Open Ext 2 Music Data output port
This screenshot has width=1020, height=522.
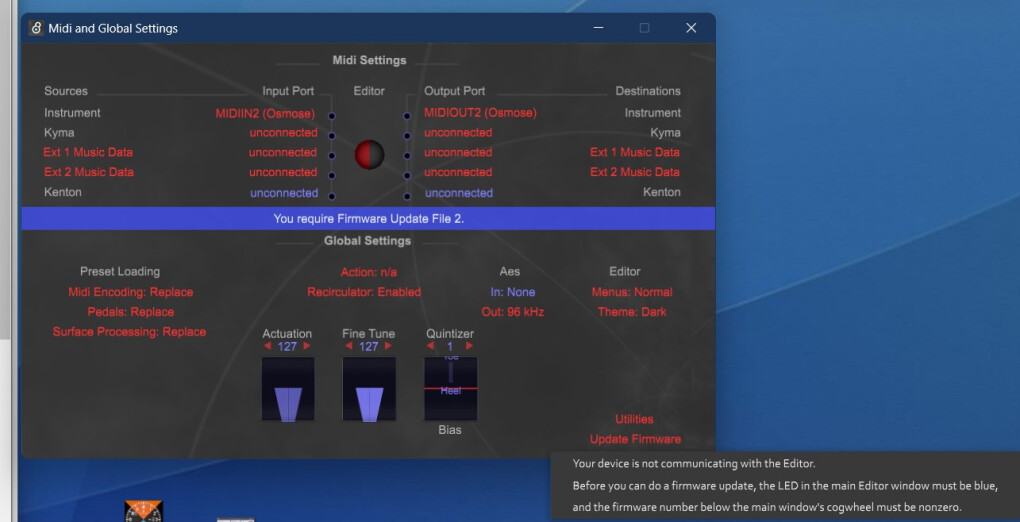click(x=458, y=172)
